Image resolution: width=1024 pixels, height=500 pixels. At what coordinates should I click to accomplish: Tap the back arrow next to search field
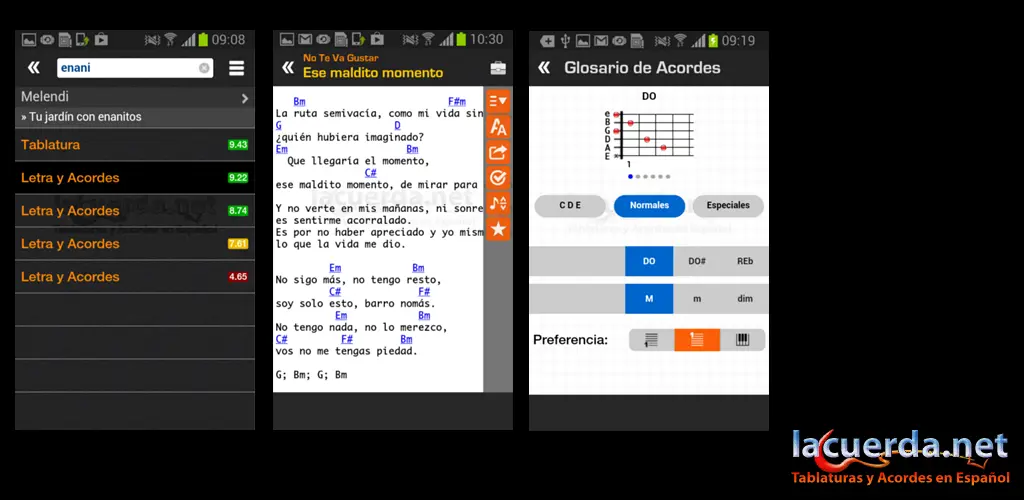[x=34, y=68]
